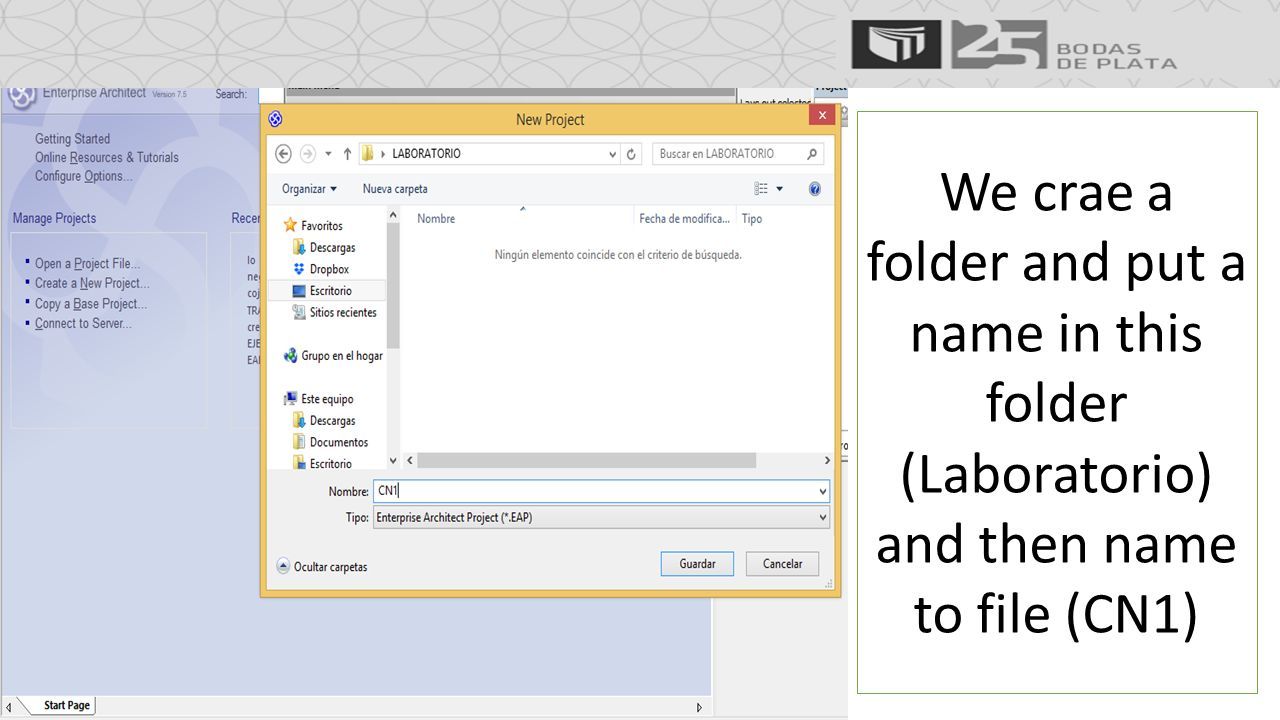Click the Sitios recientes icon
Screen dimensions: 1280x720
tap(298, 312)
